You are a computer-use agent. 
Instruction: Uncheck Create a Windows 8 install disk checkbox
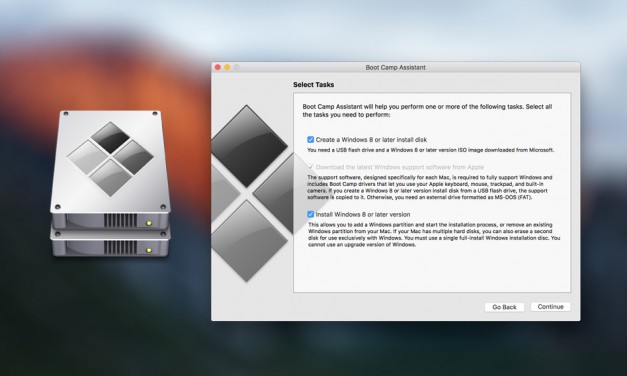[x=310, y=140]
